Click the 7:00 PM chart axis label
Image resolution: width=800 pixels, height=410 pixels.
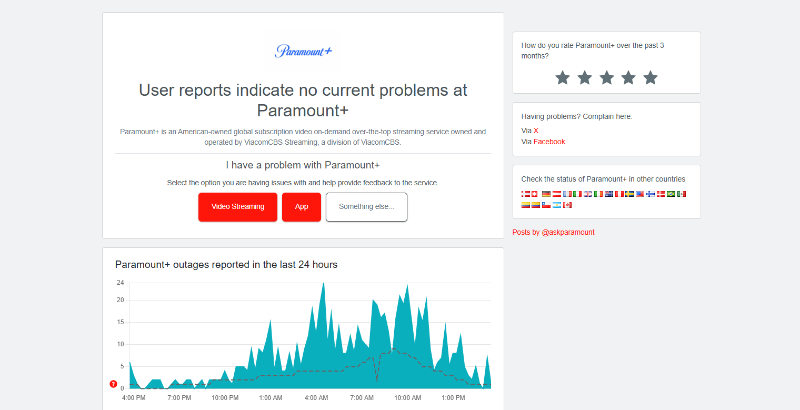[x=180, y=397]
